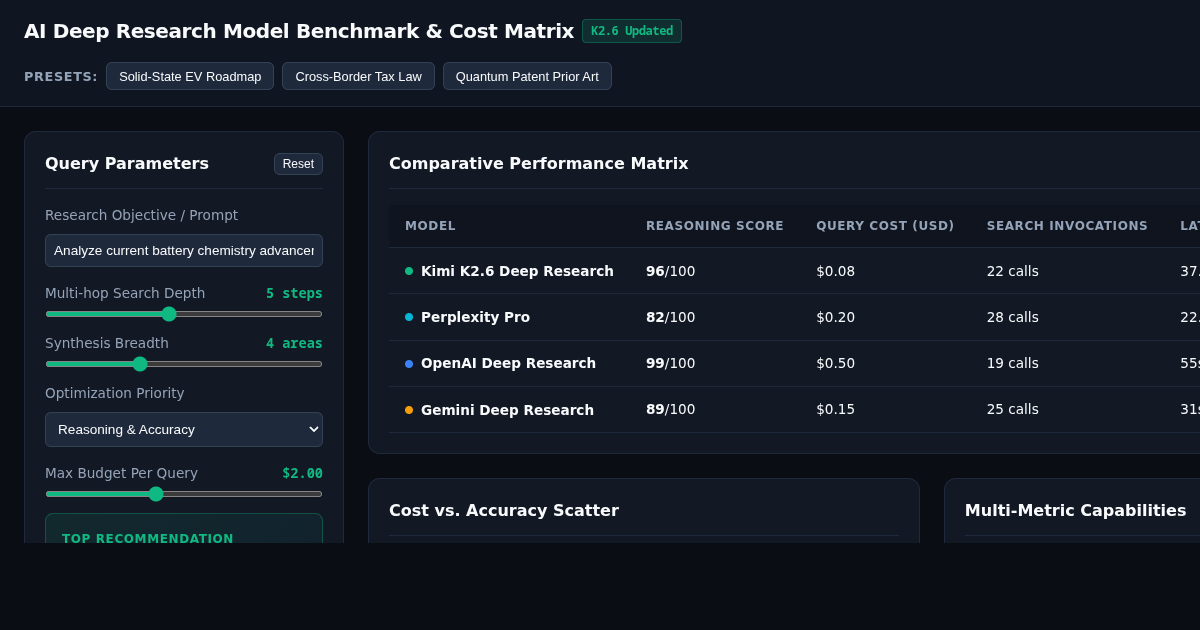
Task: Sort by the REASONING SCORE column header
Action: pyautogui.click(x=715, y=226)
